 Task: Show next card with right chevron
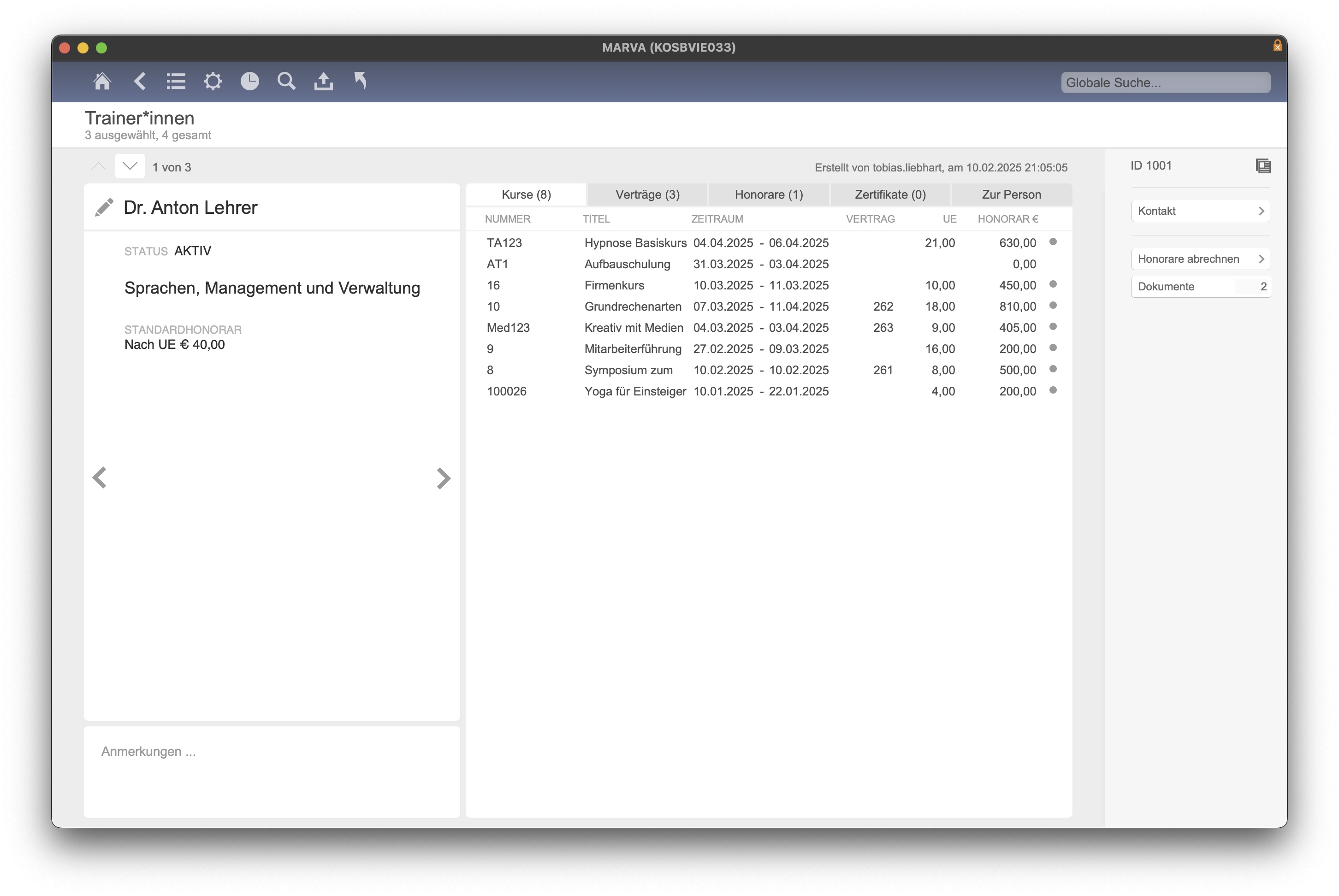click(444, 478)
